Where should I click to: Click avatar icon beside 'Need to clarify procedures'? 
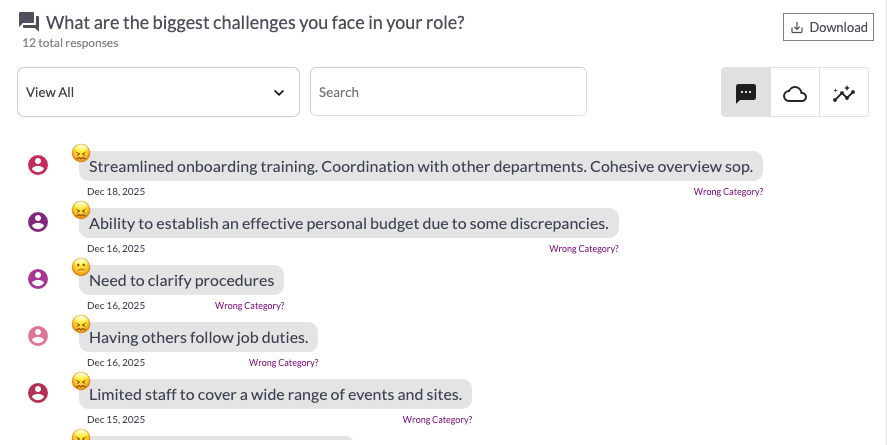click(x=38, y=280)
